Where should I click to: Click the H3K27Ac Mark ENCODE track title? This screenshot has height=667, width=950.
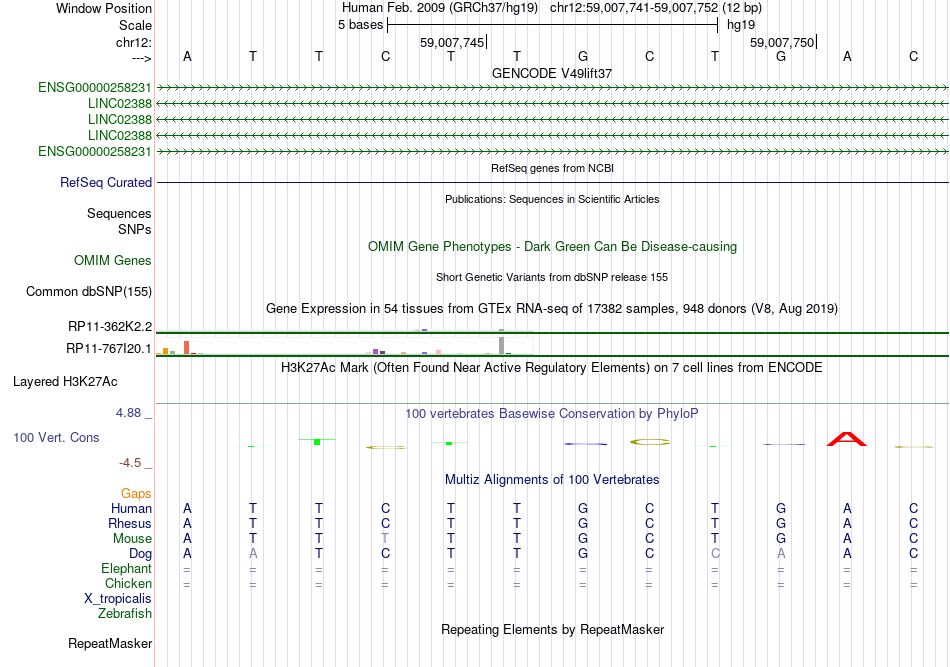click(552, 368)
